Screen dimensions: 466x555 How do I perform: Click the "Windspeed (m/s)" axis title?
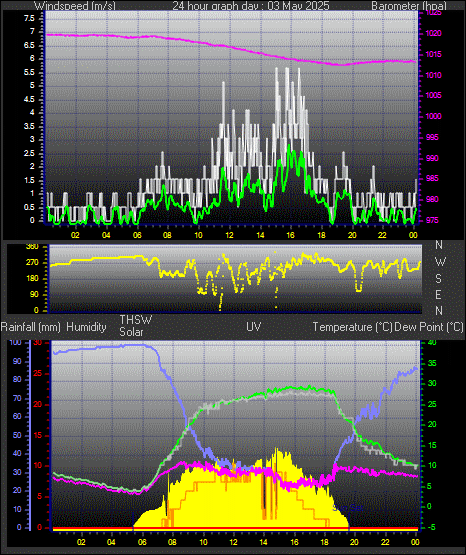tap(75, 6)
